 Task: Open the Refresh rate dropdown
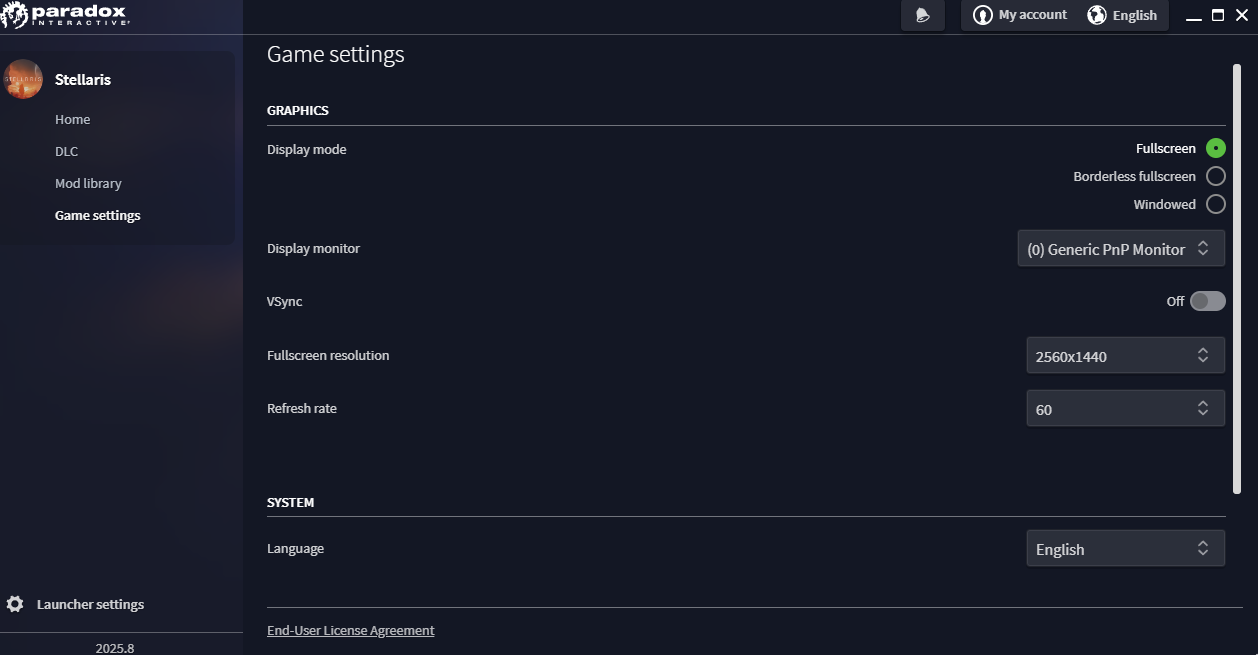[x=1125, y=409]
